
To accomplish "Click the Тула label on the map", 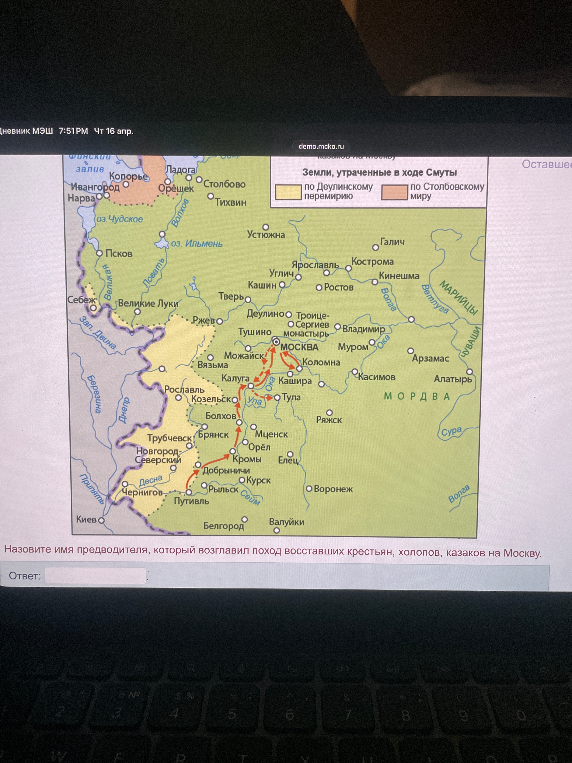I will click(291, 397).
